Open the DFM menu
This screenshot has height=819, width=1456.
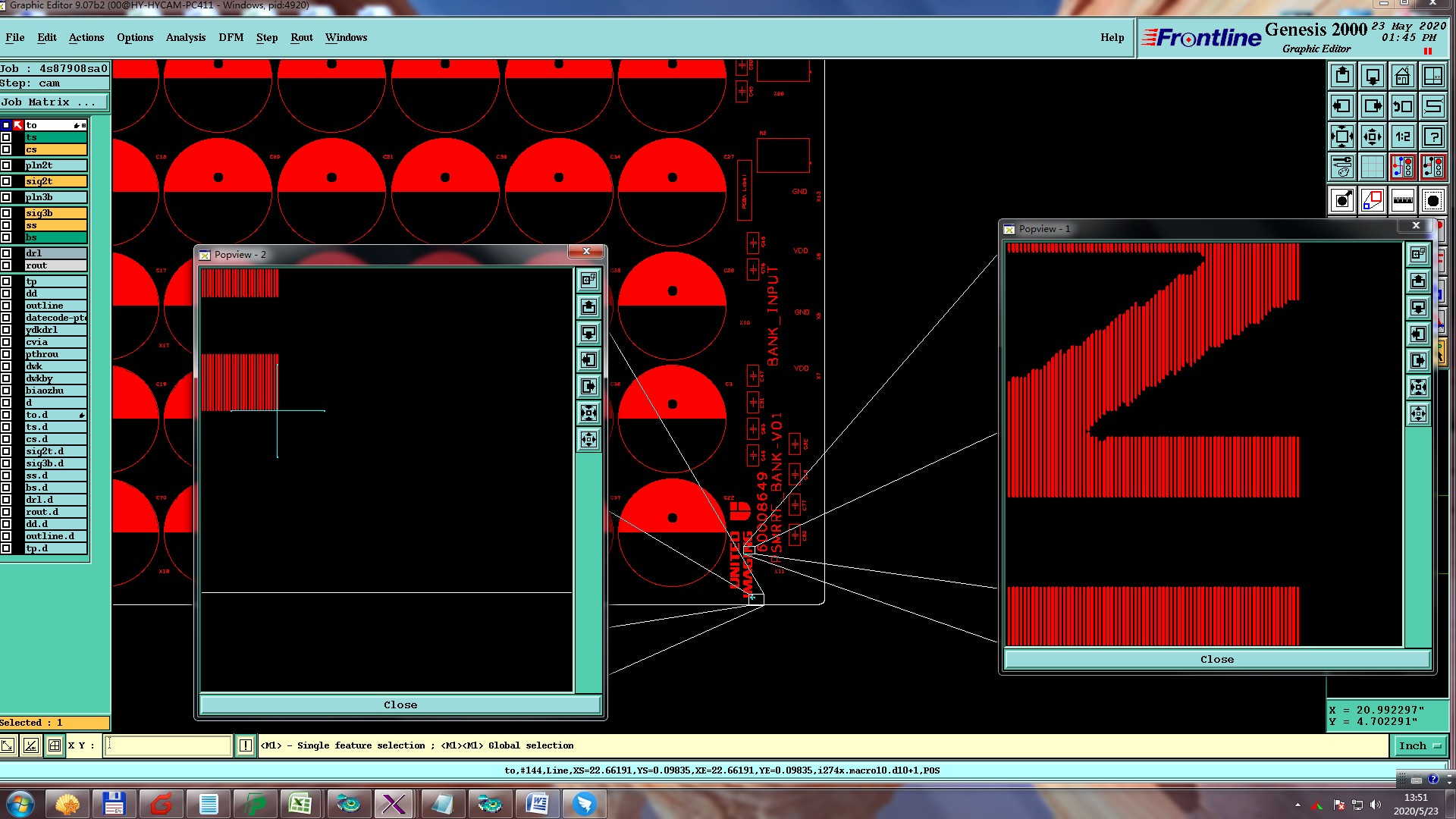click(231, 37)
